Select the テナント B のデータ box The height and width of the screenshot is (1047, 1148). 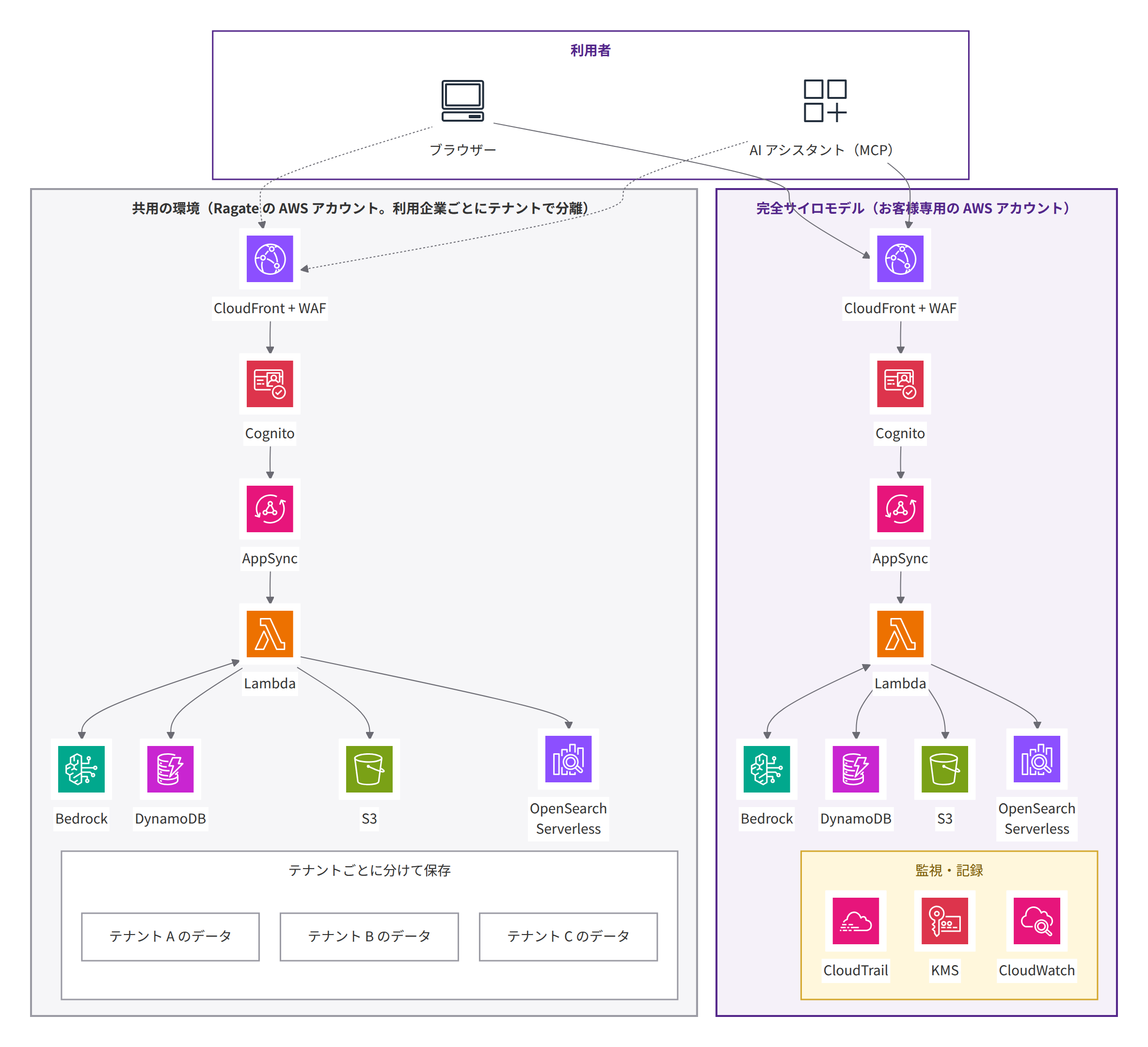pos(369,937)
